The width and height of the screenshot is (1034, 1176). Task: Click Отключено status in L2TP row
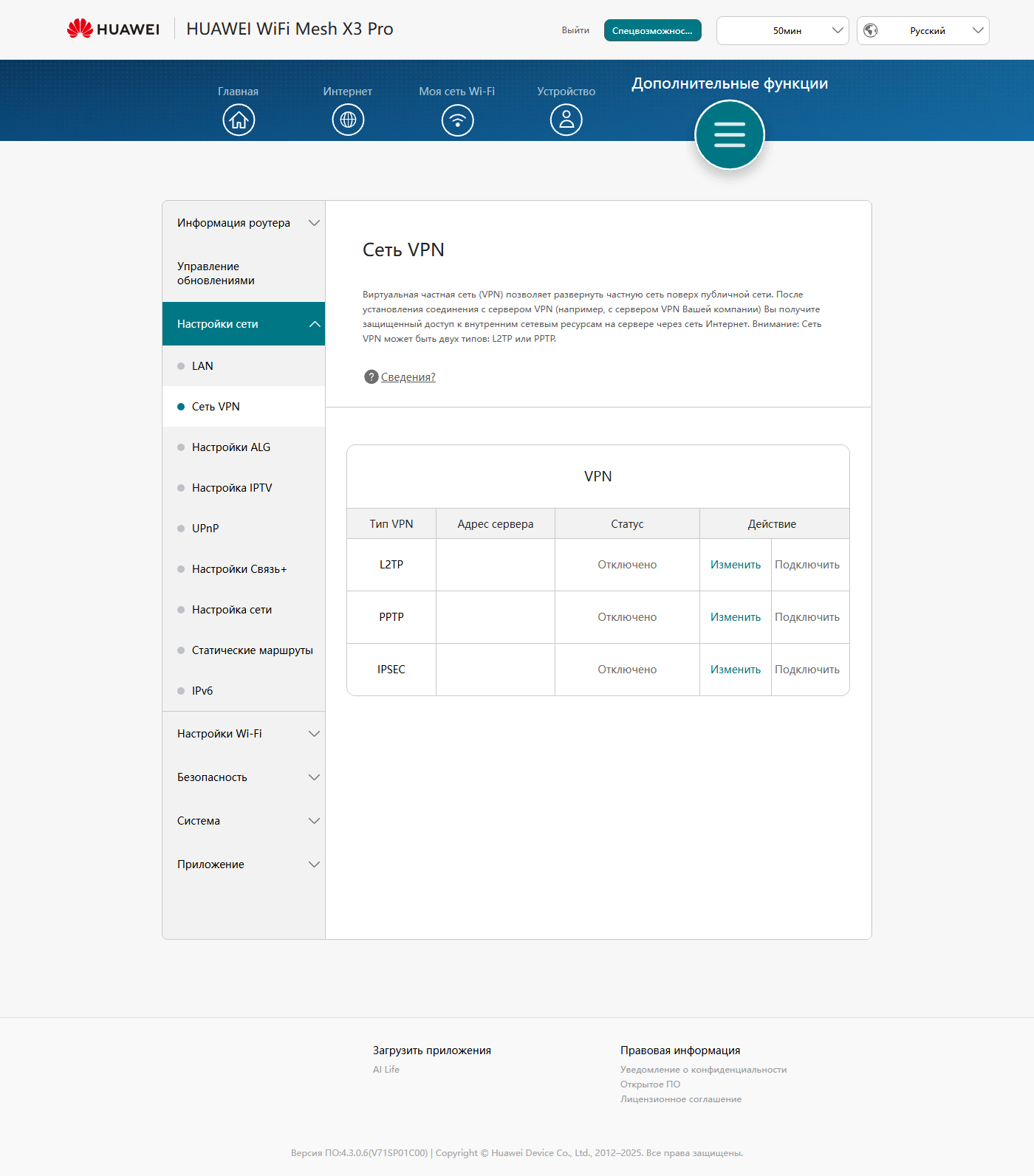pos(627,565)
